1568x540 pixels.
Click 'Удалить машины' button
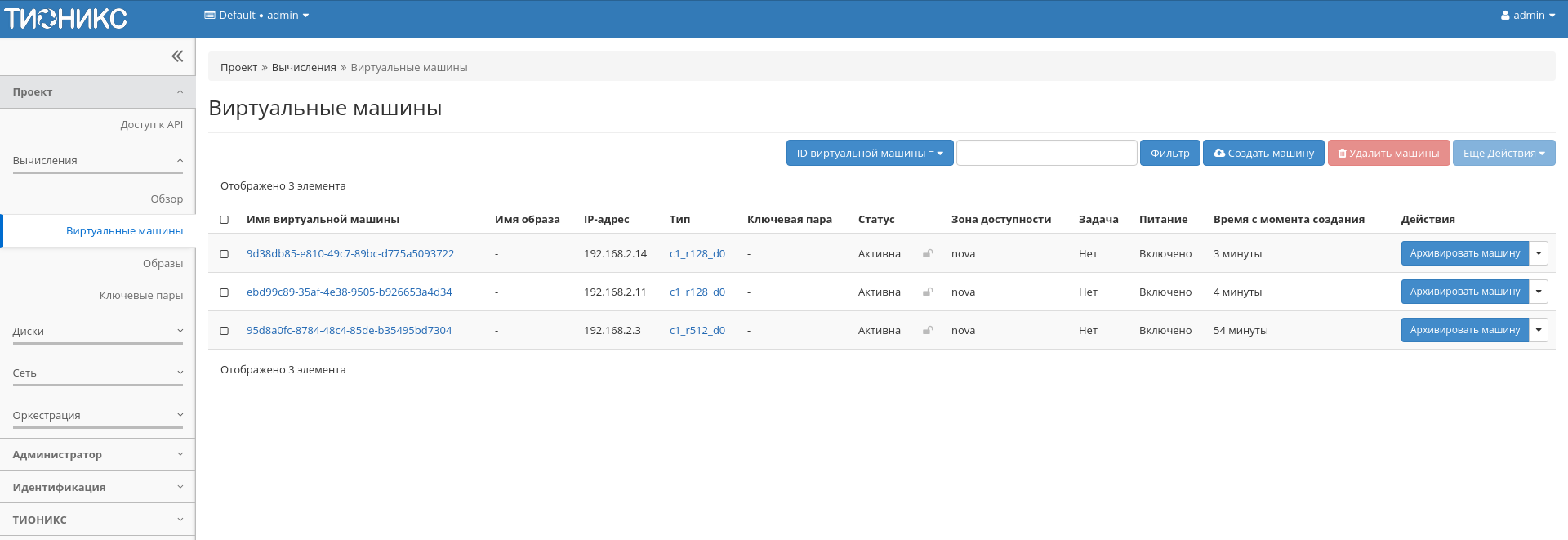1388,154
